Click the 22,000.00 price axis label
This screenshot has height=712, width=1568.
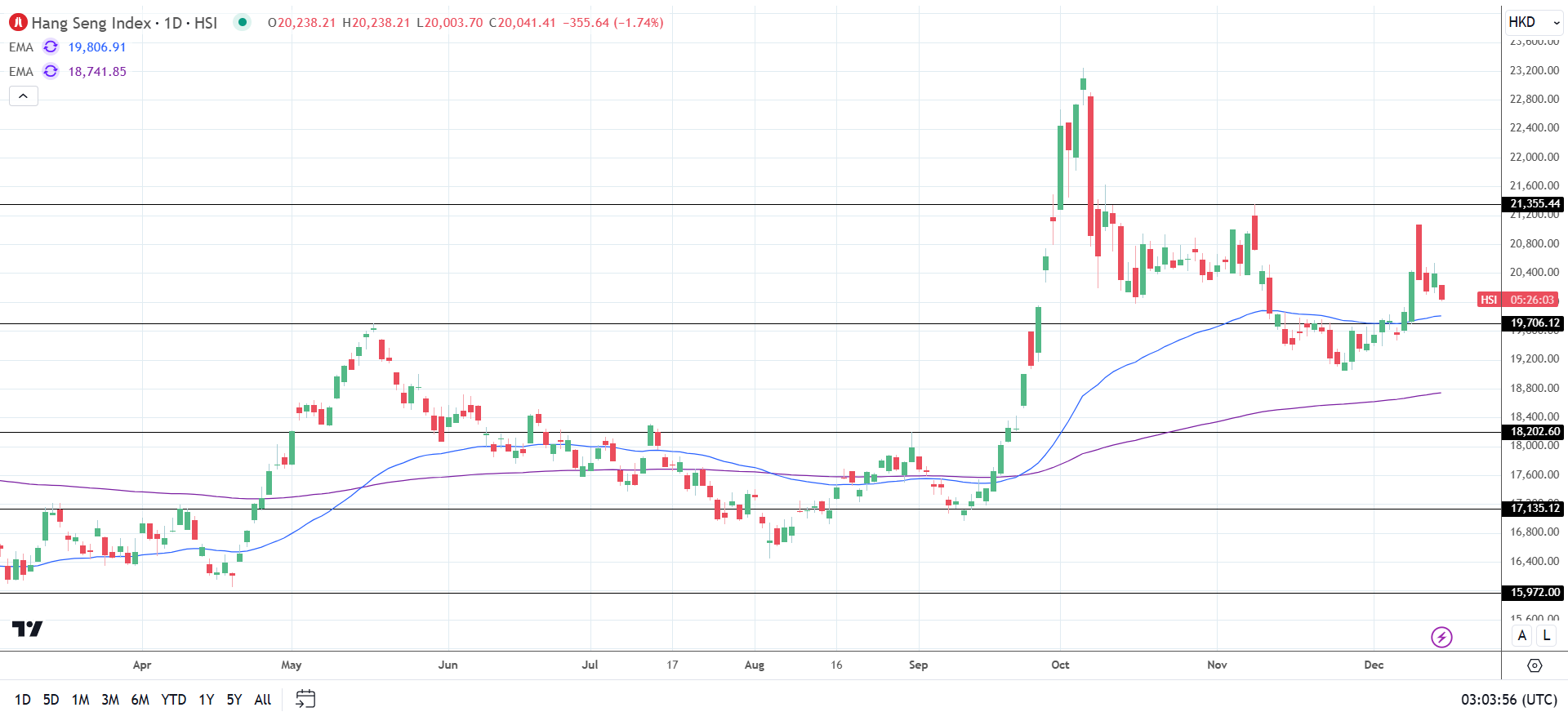[1535, 157]
